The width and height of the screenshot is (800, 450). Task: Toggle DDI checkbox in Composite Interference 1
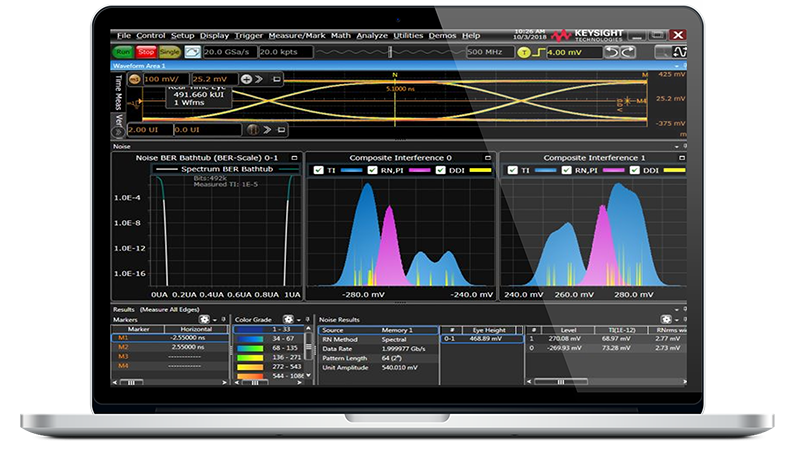point(635,170)
